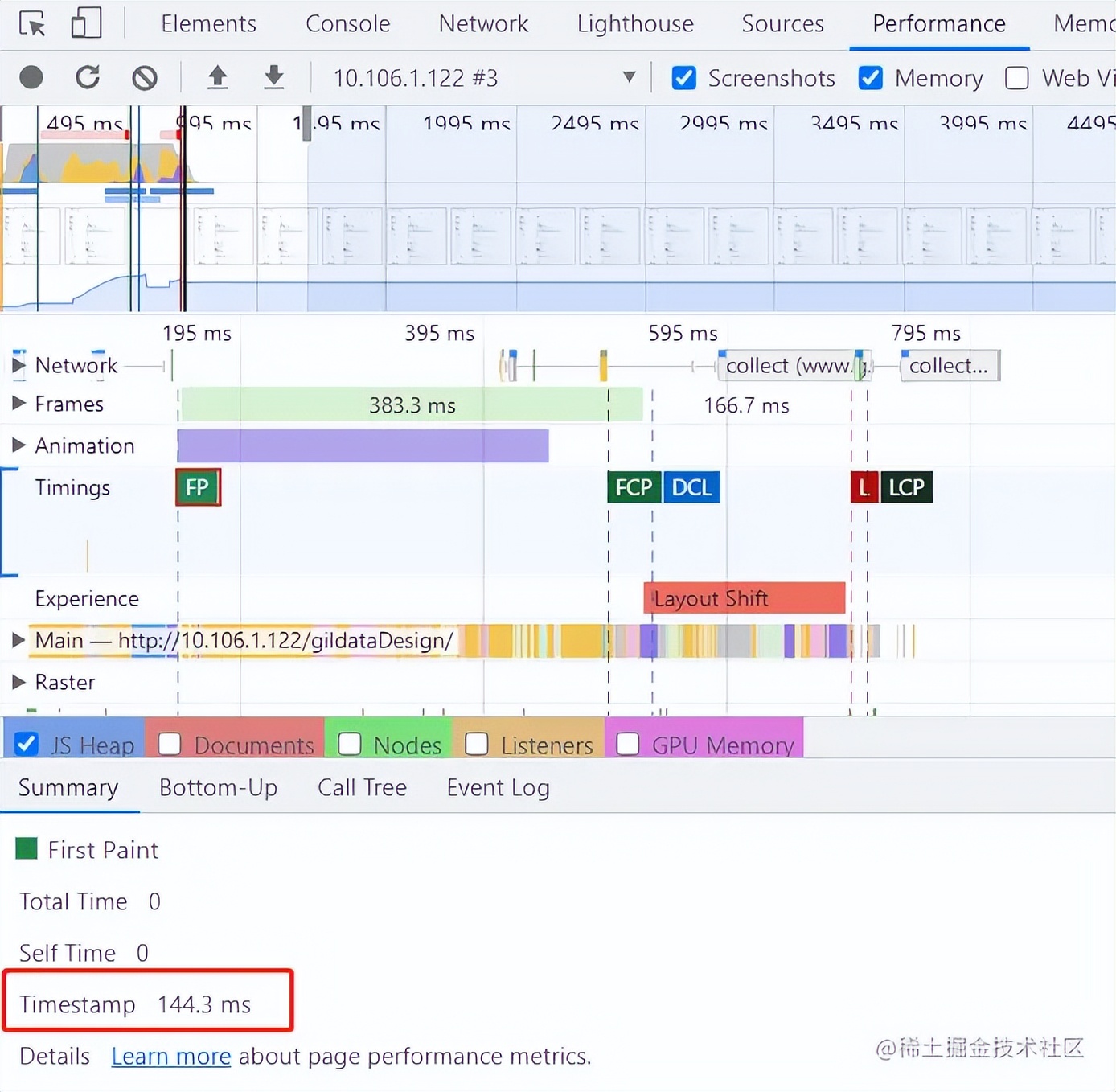This screenshot has height=1092, width=1116.
Task: Click the reload and profile icon
Action: coord(88,78)
